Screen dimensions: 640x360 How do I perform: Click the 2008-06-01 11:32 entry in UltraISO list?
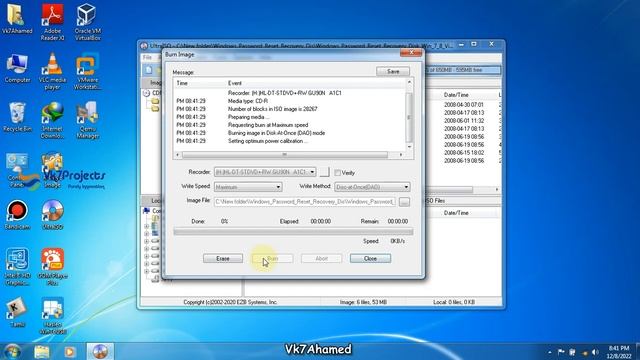point(464,121)
